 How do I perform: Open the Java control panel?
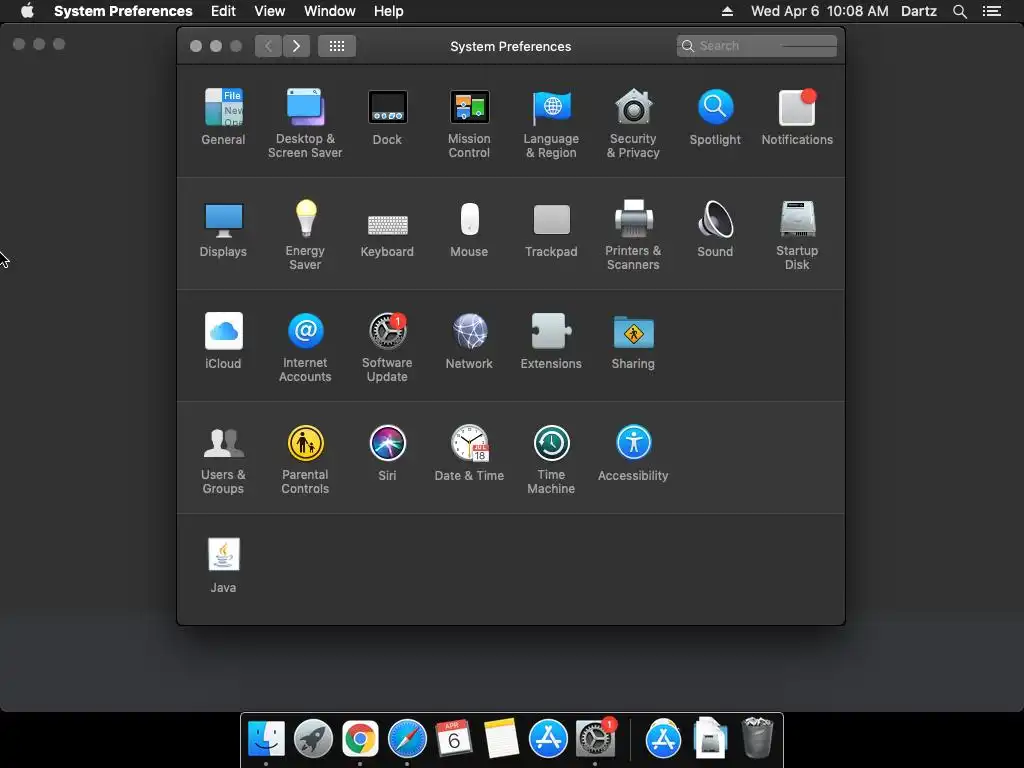pyautogui.click(x=223, y=565)
